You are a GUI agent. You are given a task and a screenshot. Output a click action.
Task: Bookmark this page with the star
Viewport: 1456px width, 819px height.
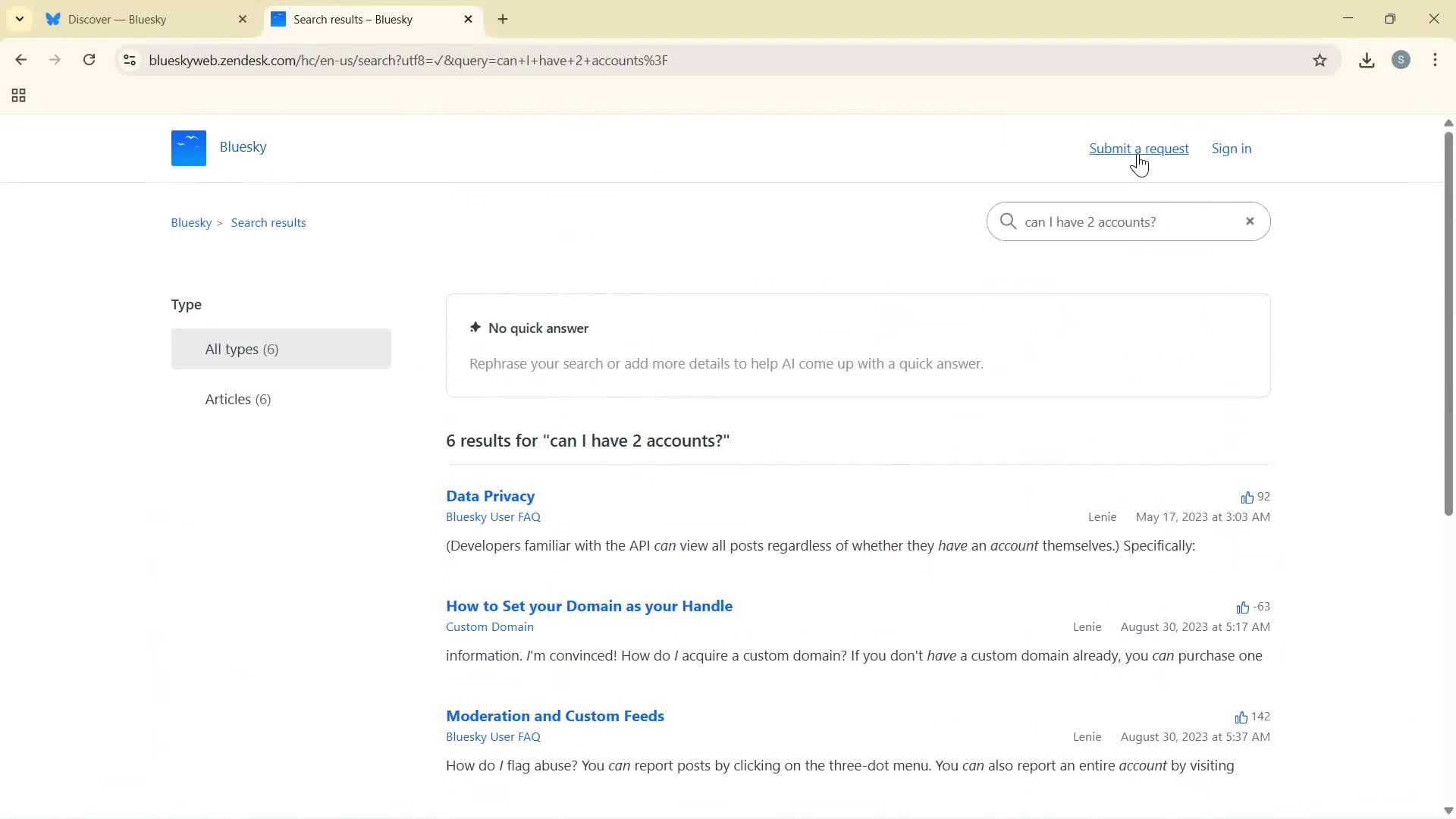(x=1319, y=61)
